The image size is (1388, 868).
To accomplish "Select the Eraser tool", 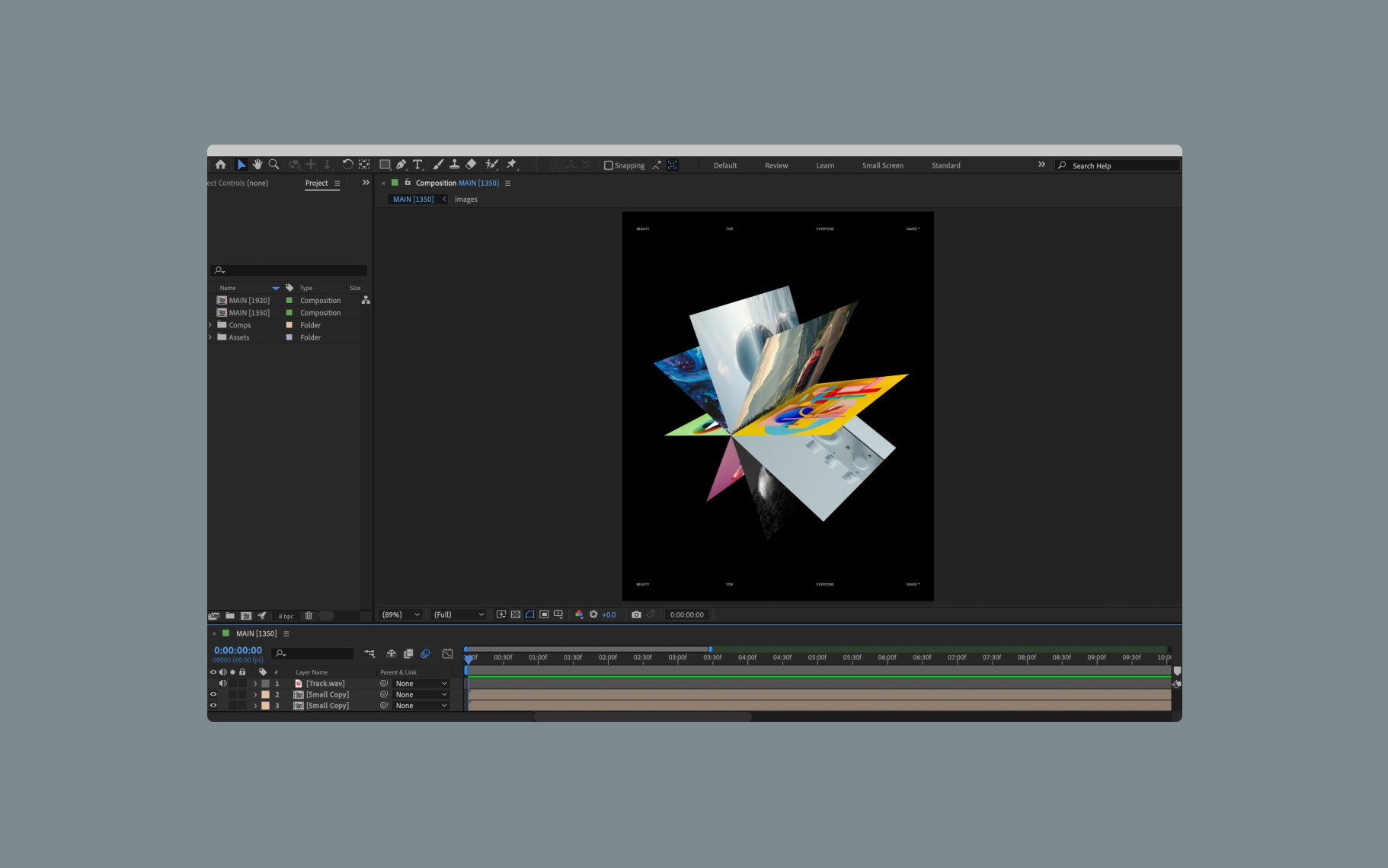I will coord(471,164).
